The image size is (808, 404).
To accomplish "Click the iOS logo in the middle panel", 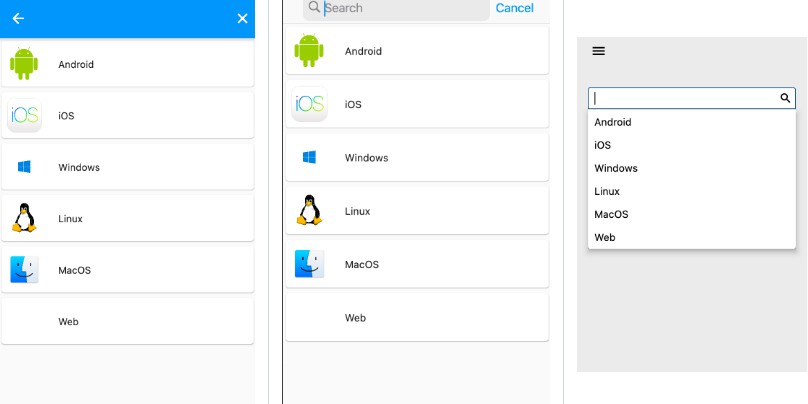I will (309, 104).
